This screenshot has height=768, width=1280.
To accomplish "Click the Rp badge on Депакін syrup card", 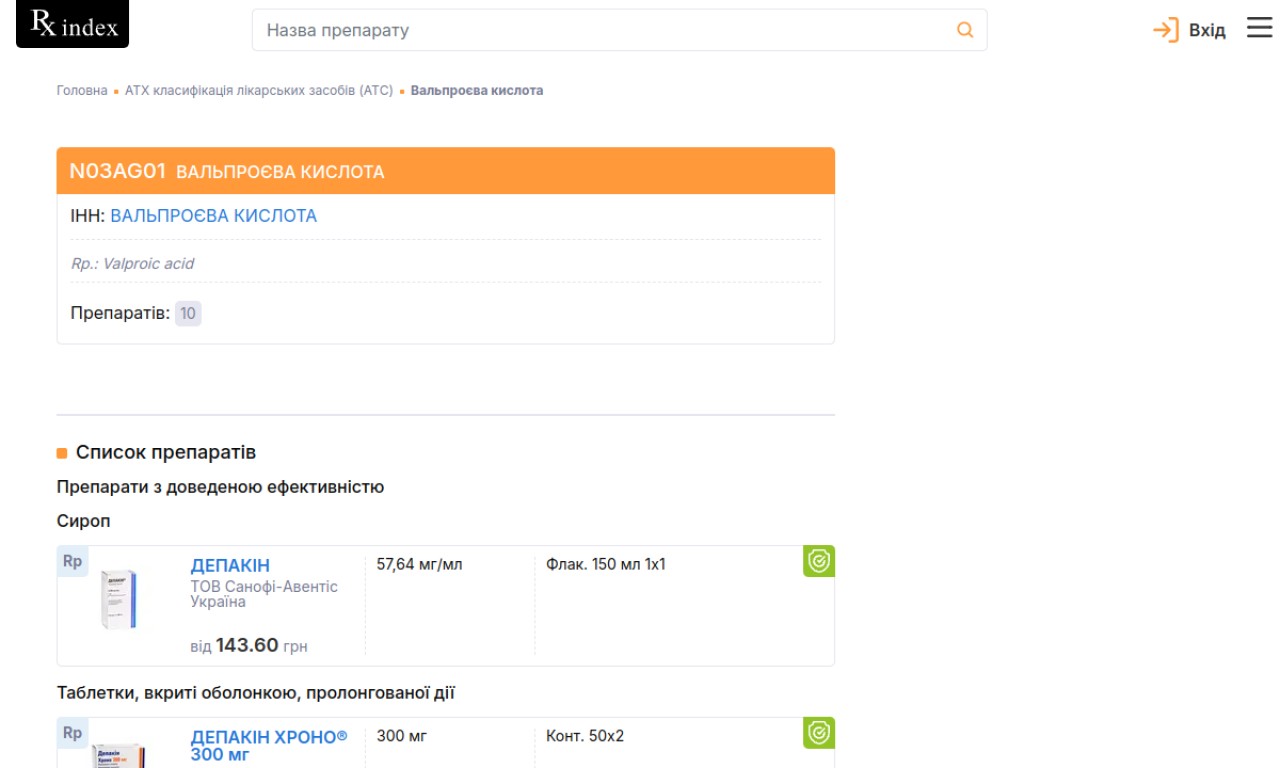I will tap(73, 561).
